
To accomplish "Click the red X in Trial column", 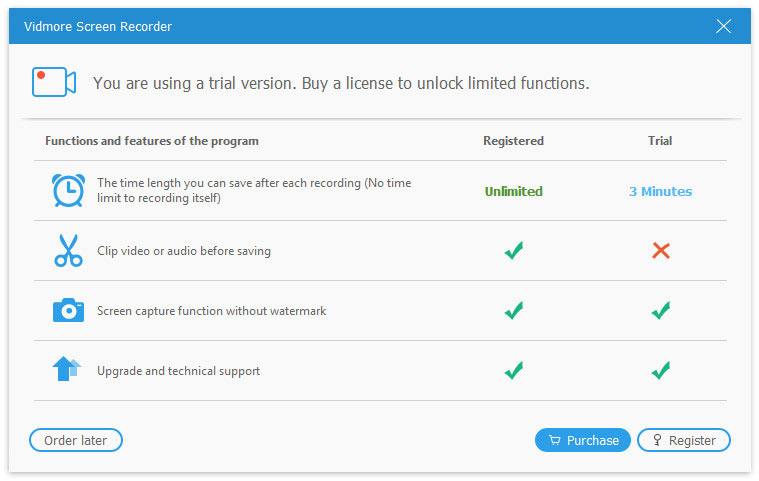I will coord(660,251).
